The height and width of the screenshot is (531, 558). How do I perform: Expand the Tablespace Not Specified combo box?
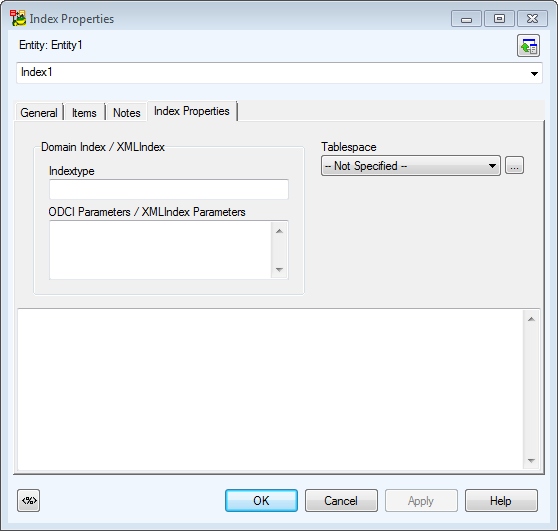pyautogui.click(x=411, y=165)
